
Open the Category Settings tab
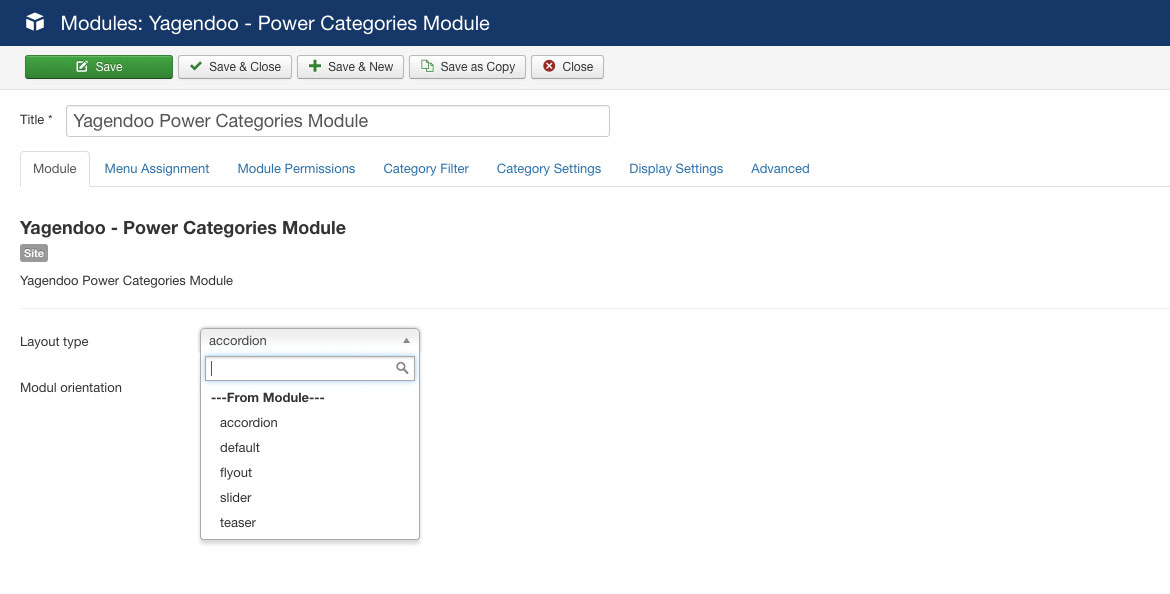pos(548,169)
